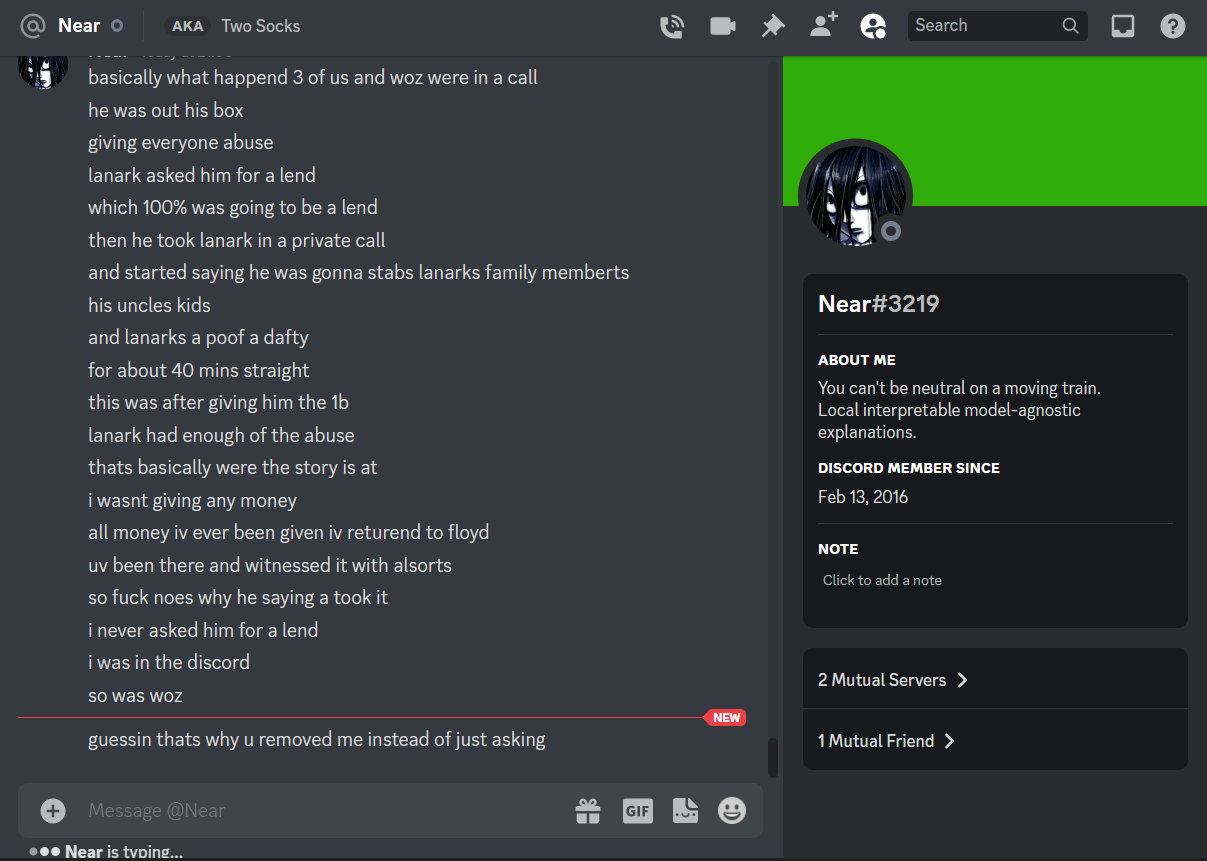Open the help page
The height and width of the screenshot is (861, 1207).
(x=1173, y=26)
